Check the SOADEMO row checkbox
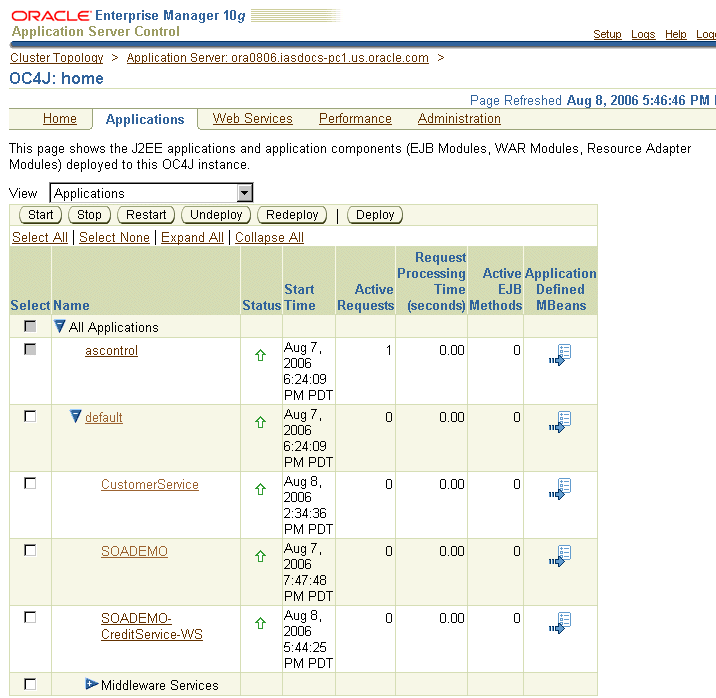 pyautogui.click(x=30, y=550)
